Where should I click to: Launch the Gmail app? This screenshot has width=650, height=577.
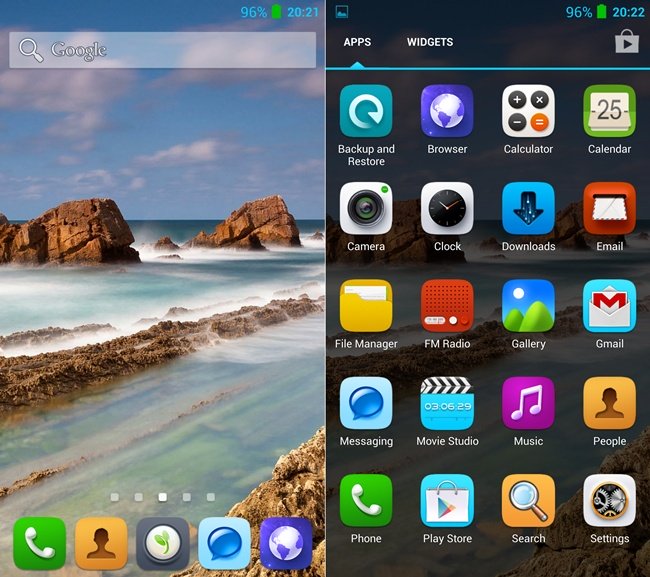[609, 306]
